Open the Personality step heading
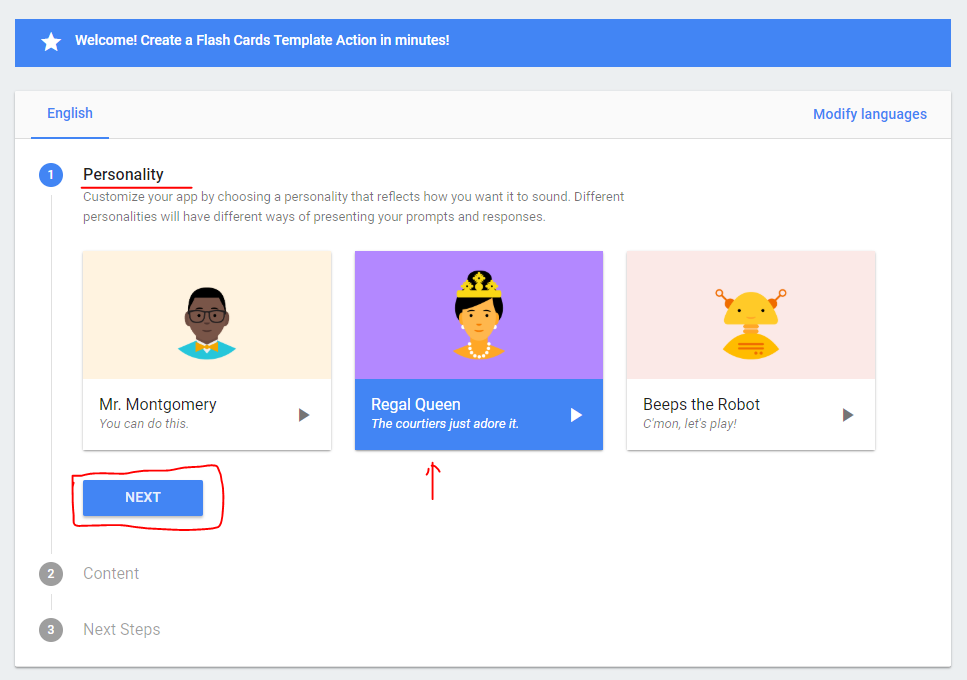This screenshot has height=680, width=967. point(123,174)
